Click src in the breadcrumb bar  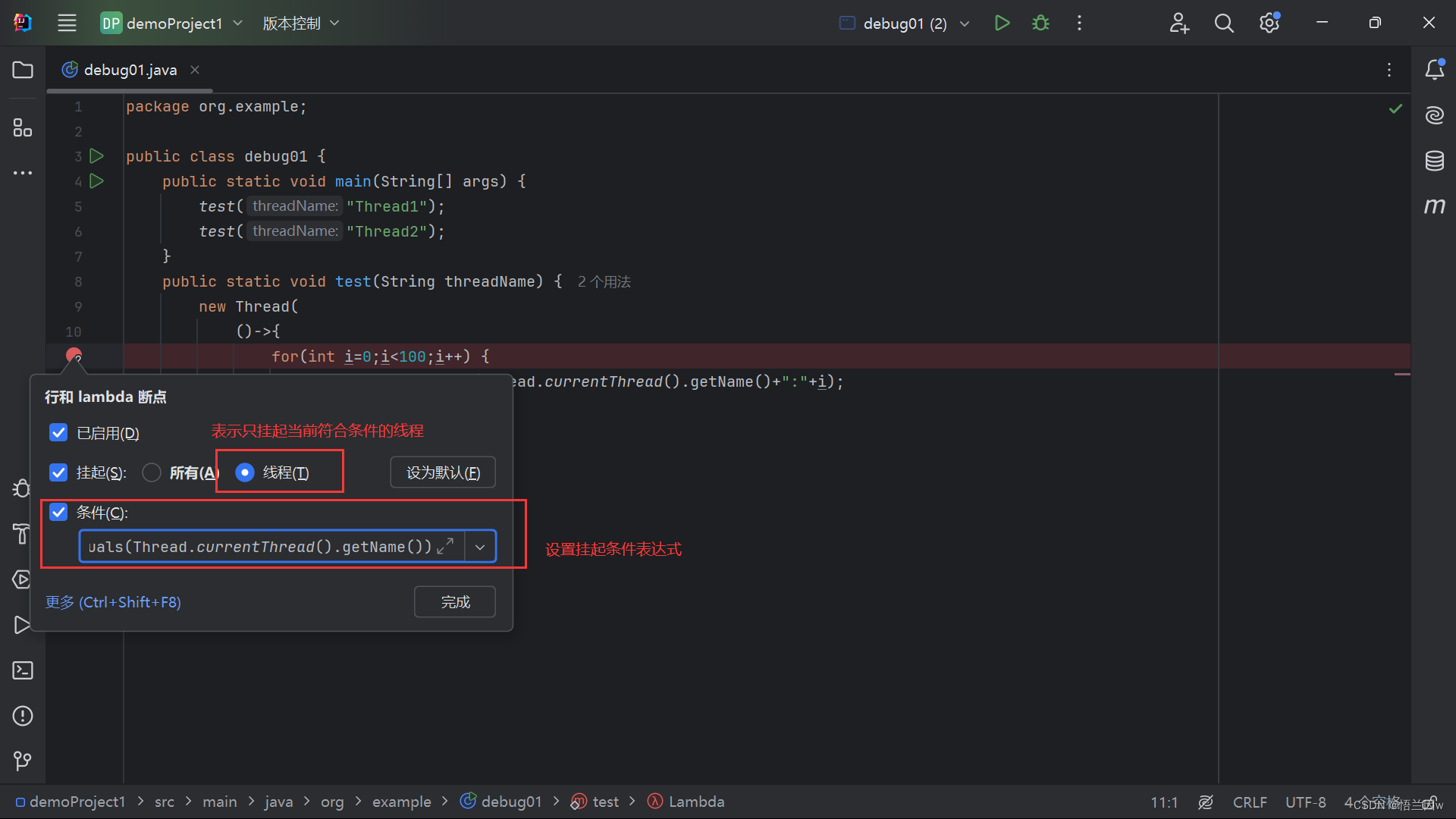pos(165,802)
